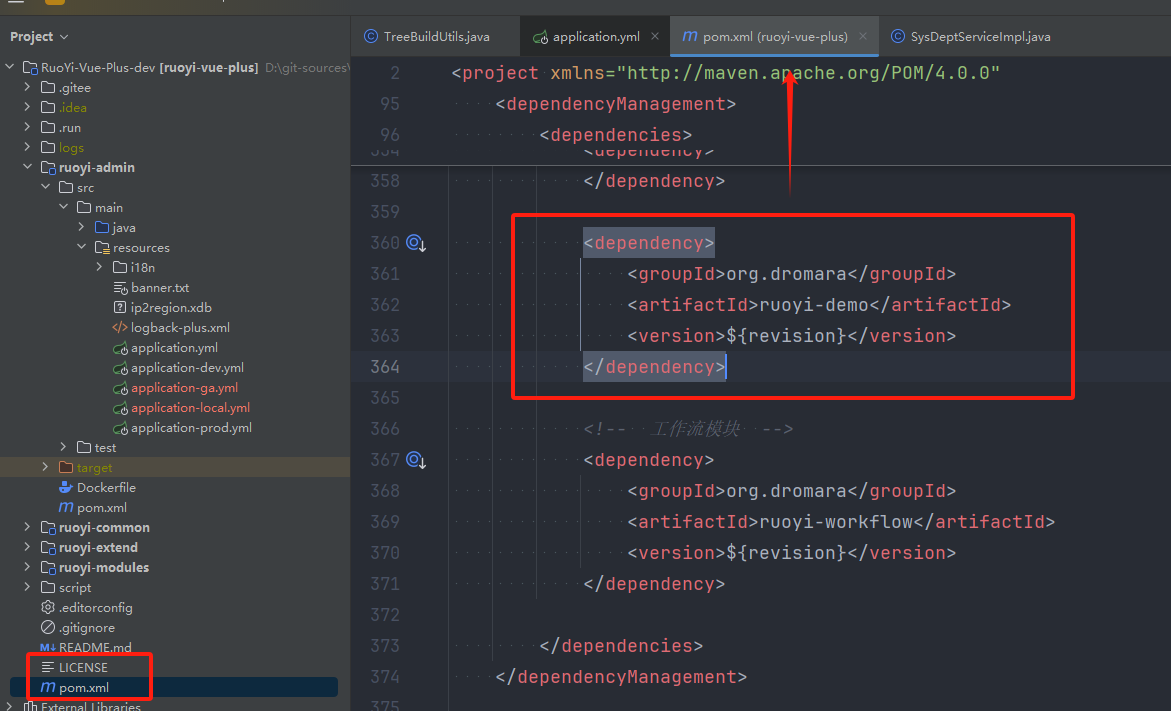Click closing dependencies tag on line 373
This screenshot has height=711, width=1171.
pyautogui.click(x=621, y=646)
